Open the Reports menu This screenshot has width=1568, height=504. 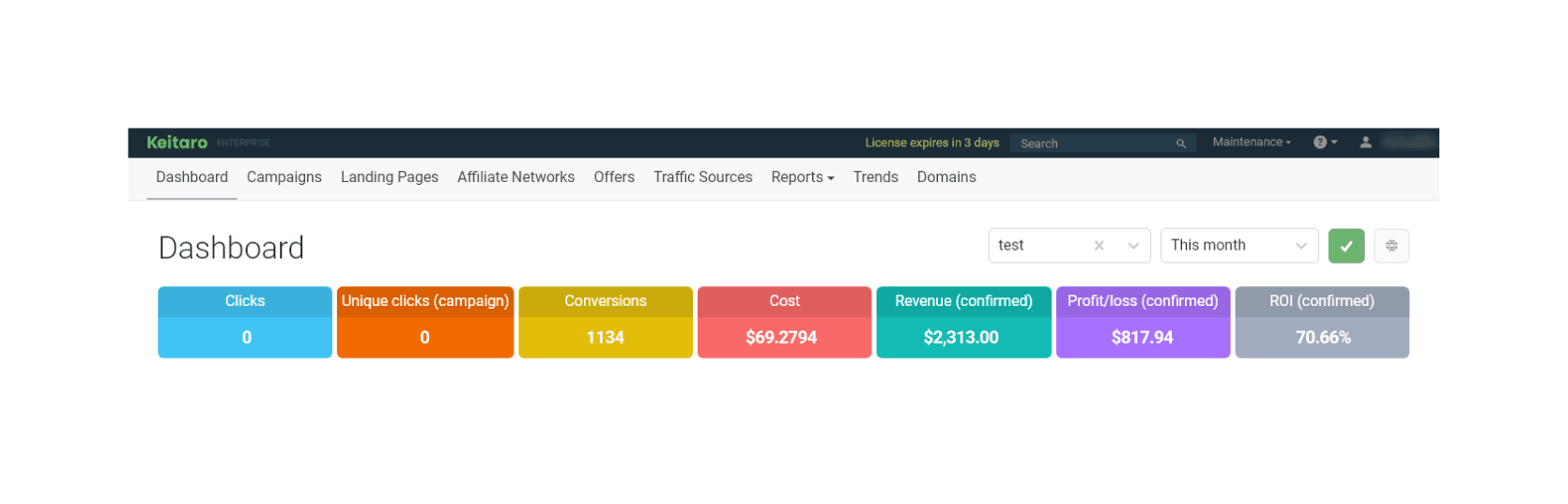coord(802,177)
